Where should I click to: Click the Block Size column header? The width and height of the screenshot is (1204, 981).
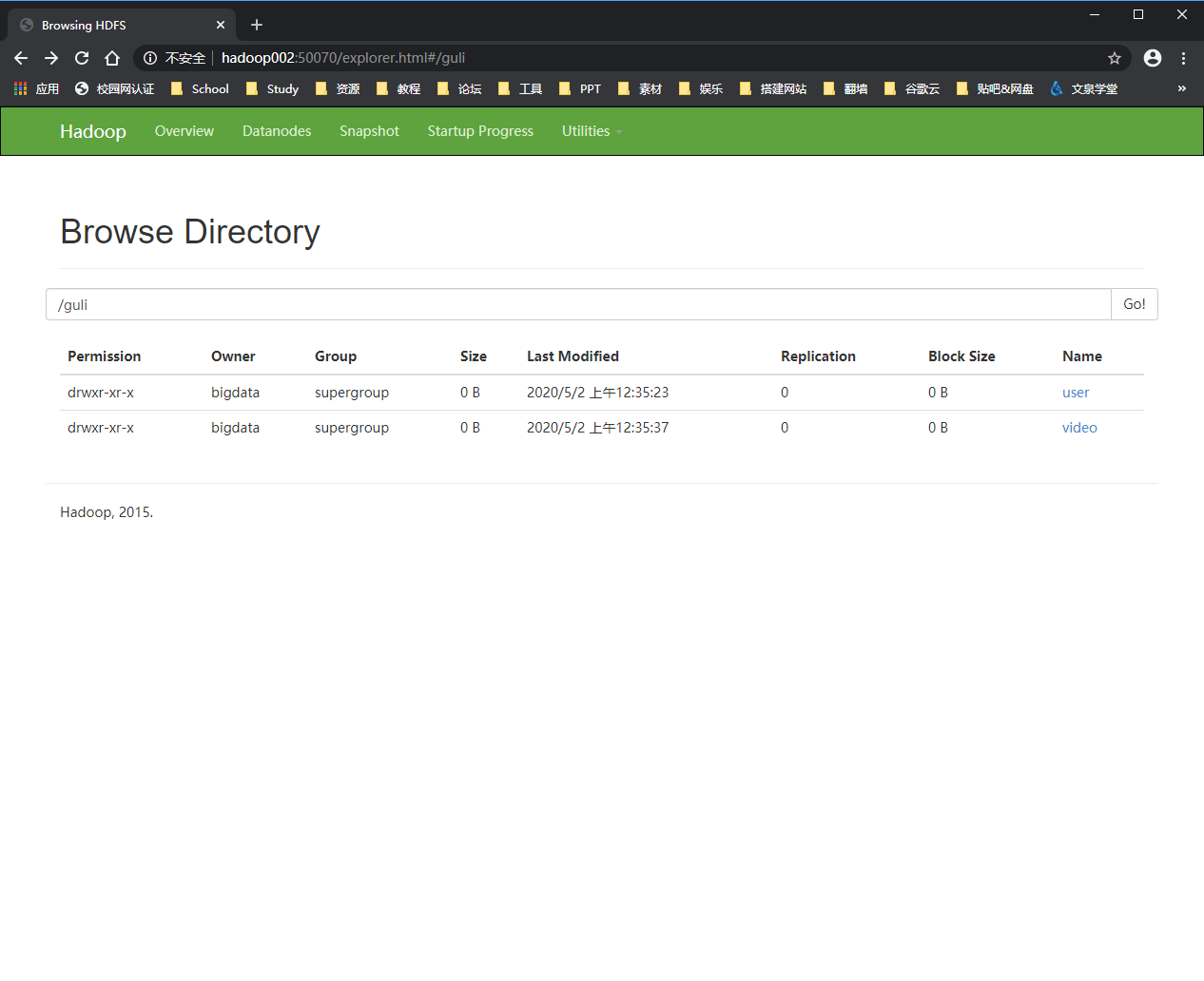(x=961, y=356)
